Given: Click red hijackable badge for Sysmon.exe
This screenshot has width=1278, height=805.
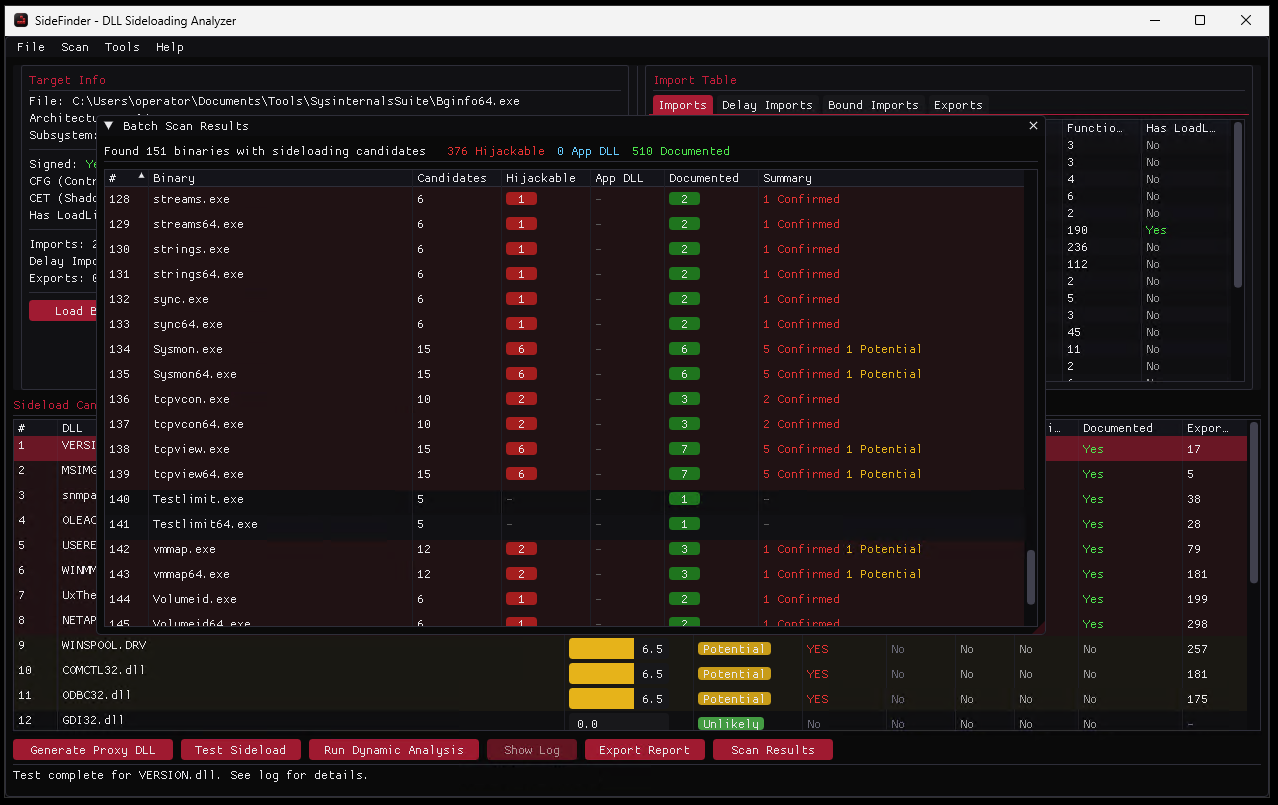Looking at the screenshot, I should (521, 349).
